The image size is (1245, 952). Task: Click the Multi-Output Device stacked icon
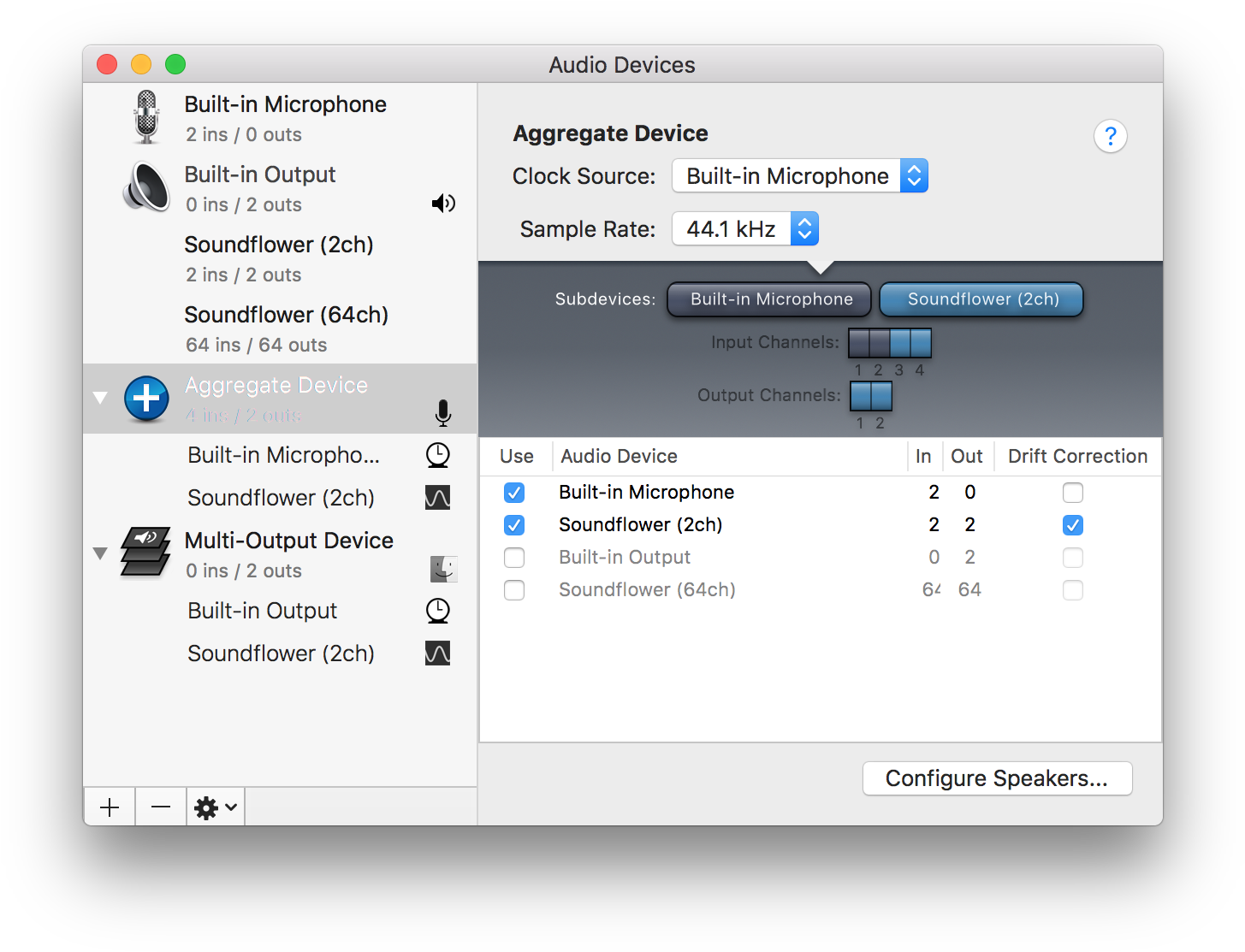point(145,553)
